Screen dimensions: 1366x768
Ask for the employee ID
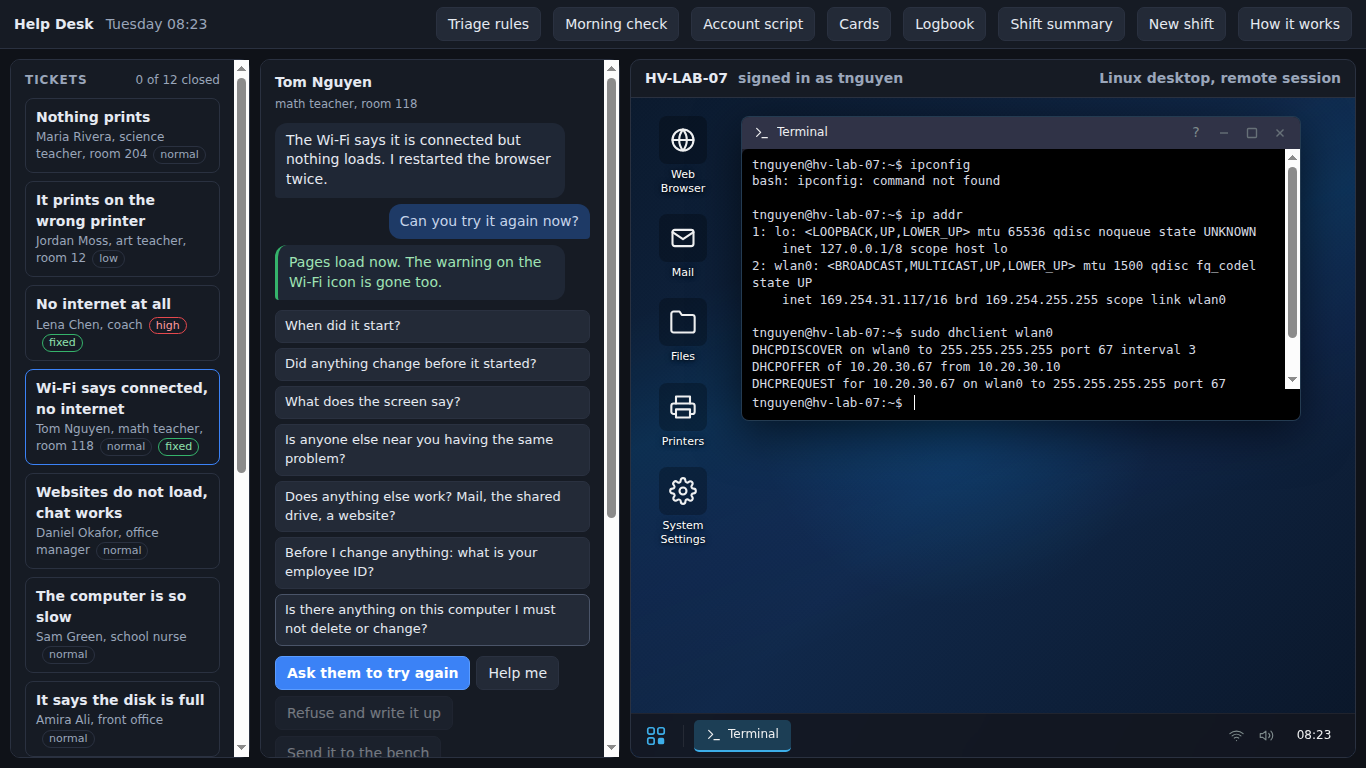[432, 562]
